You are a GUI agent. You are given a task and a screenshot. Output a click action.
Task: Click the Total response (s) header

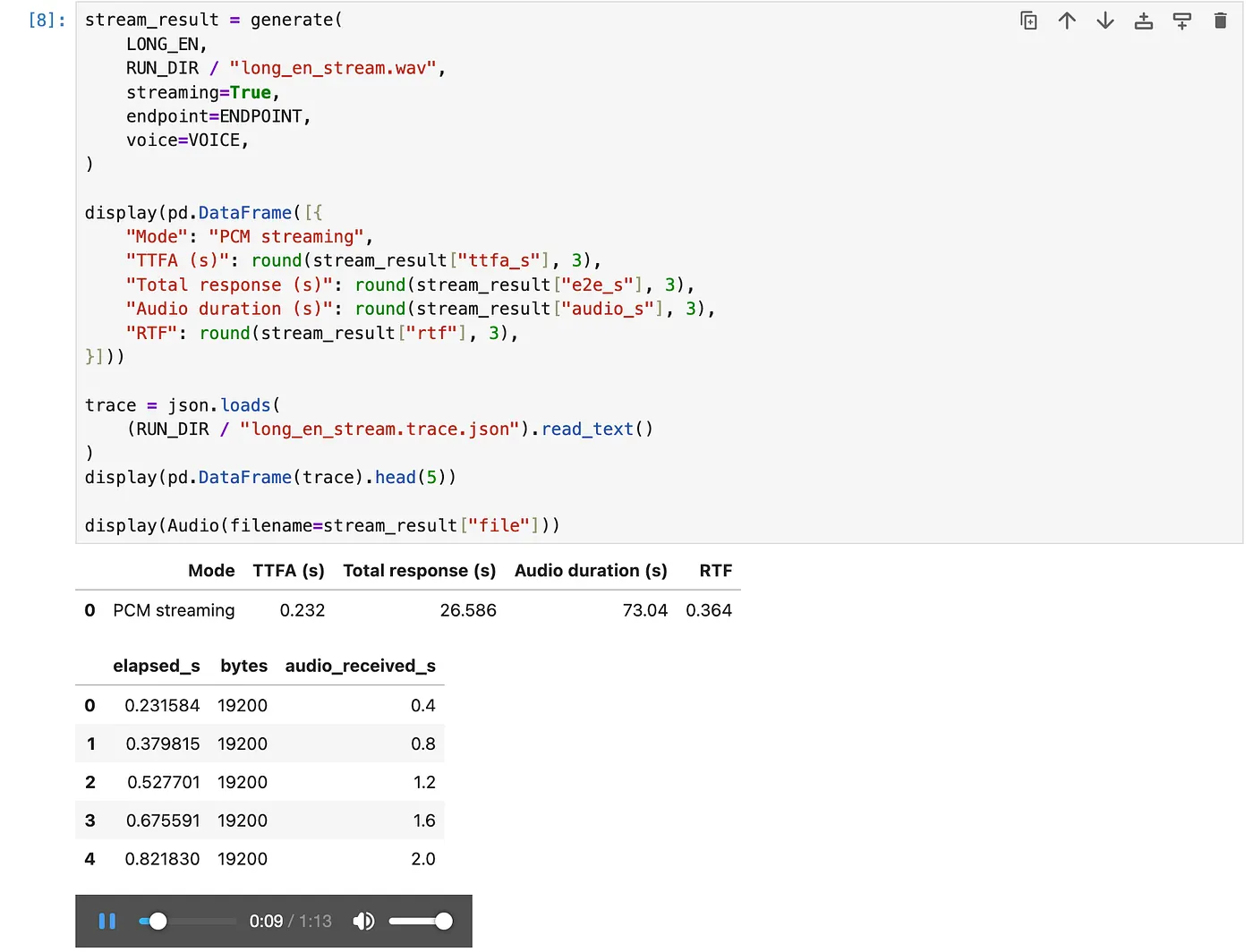click(x=420, y=571)
